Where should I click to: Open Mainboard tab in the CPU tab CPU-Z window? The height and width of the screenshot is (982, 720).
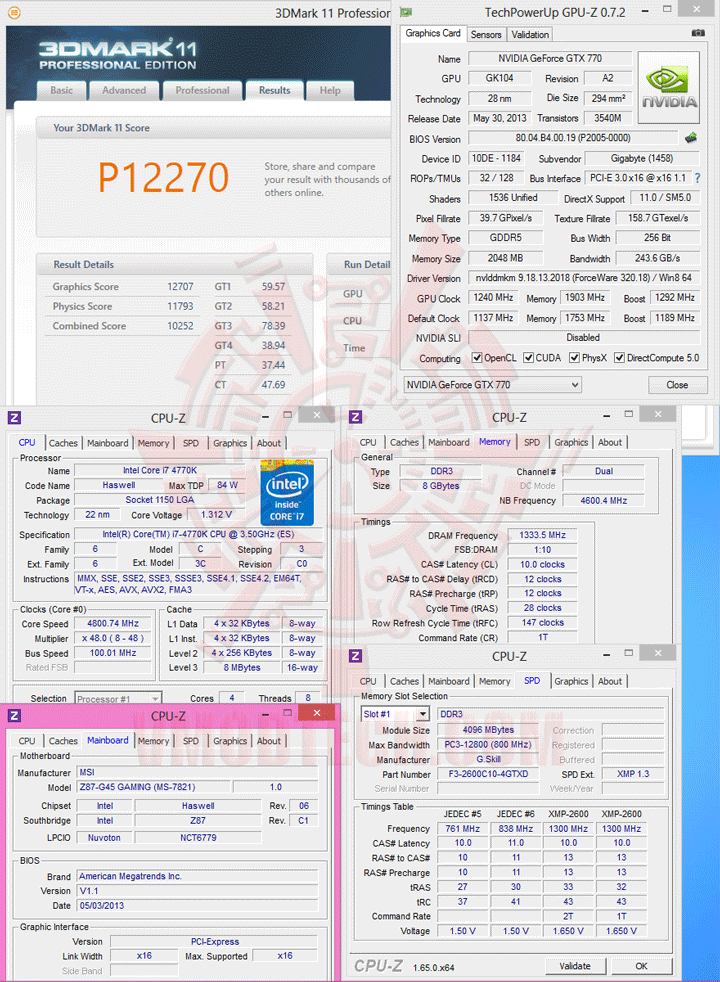tap(108, 443)
